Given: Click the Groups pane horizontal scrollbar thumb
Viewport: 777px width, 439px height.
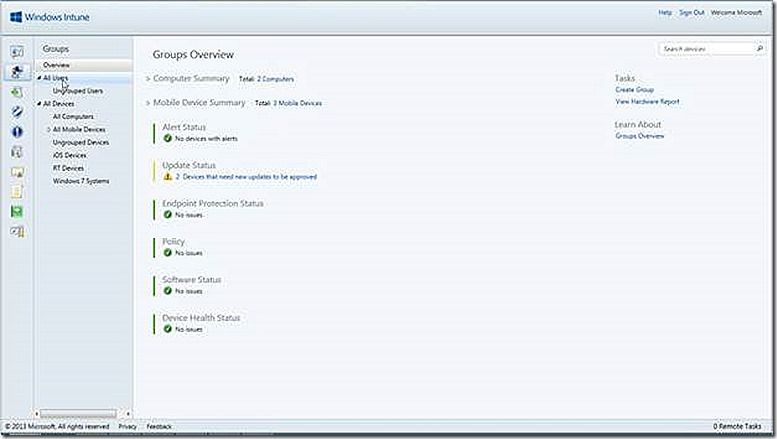Looking at the screenshot, I should 78,413.
